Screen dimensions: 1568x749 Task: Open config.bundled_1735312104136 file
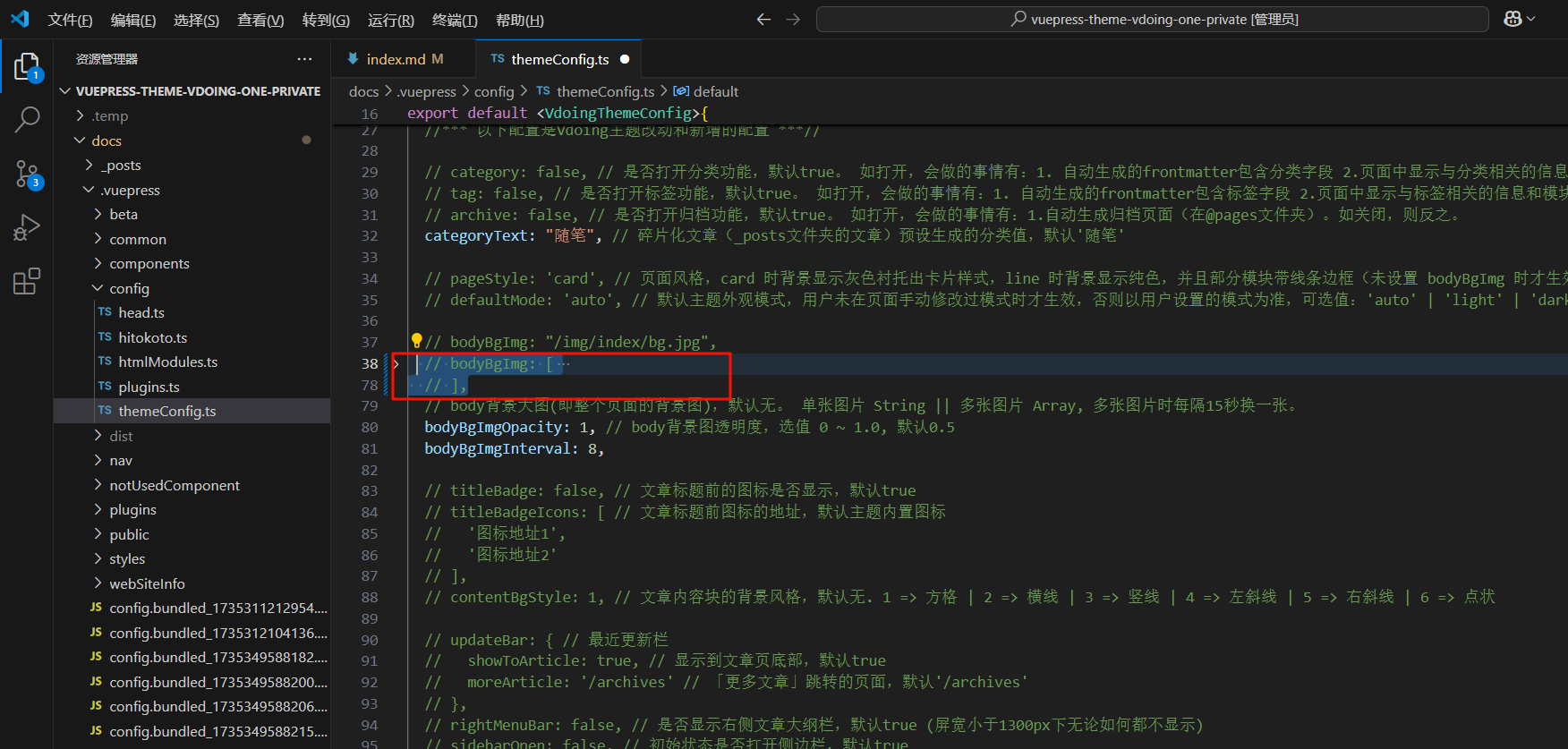(x=192, y=633)
